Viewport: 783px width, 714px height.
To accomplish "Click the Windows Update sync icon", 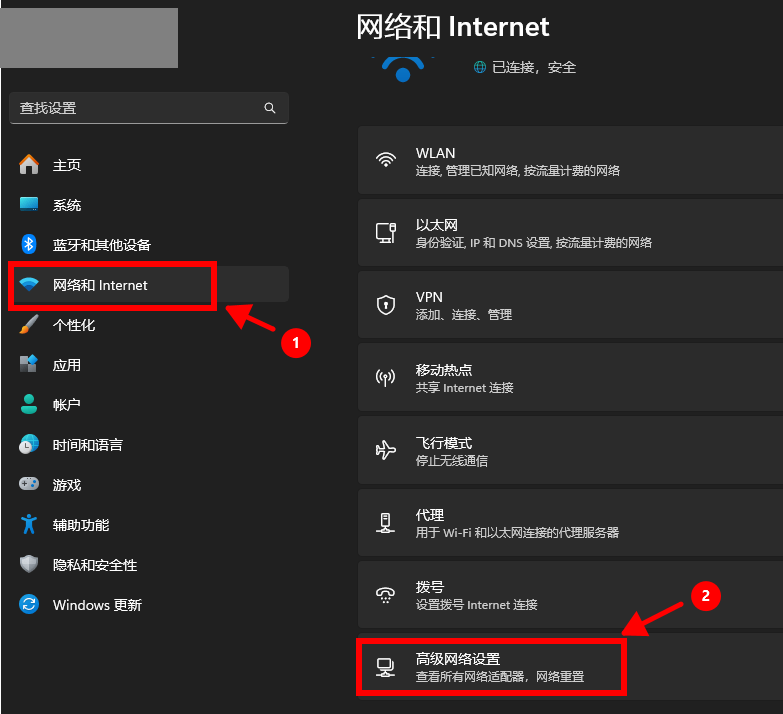I will click(30, 605).
